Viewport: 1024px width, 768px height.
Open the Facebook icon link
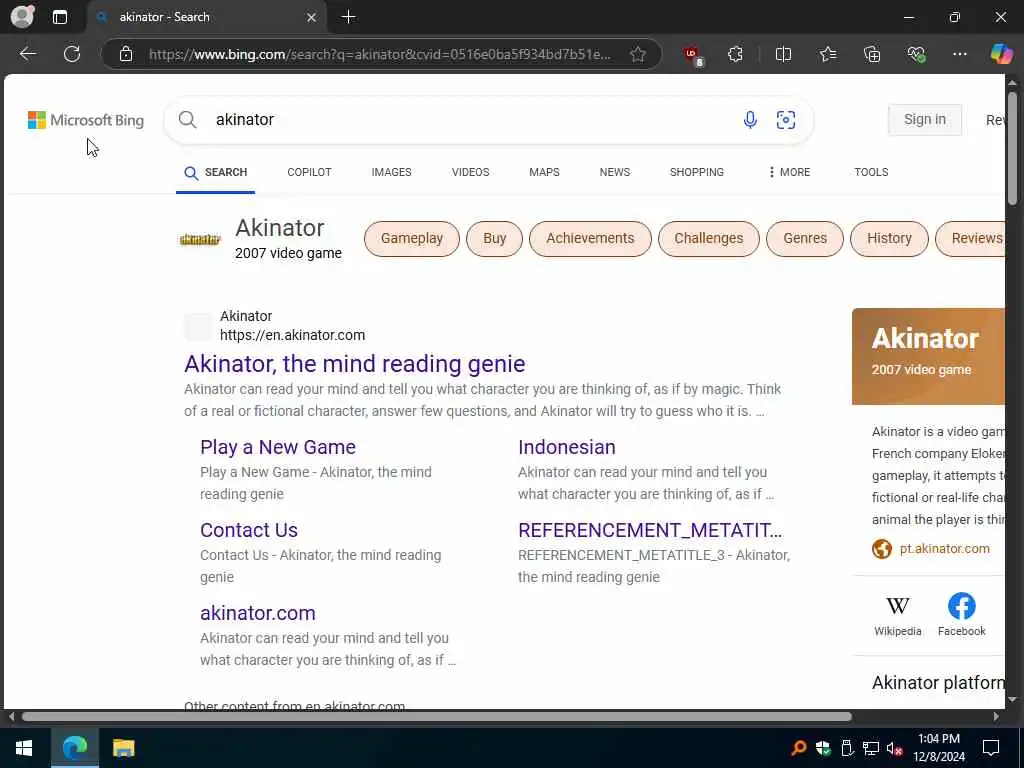961,615
